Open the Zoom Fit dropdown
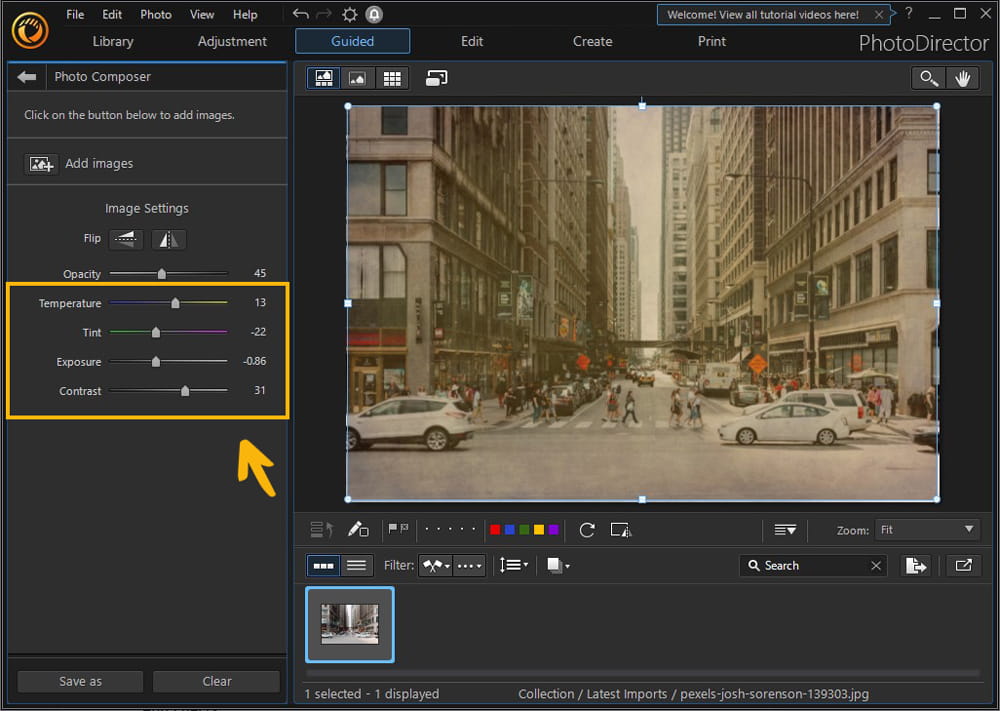Viewport: 1000px width, 711px height. pyautogui.click(x=927, y=529)
